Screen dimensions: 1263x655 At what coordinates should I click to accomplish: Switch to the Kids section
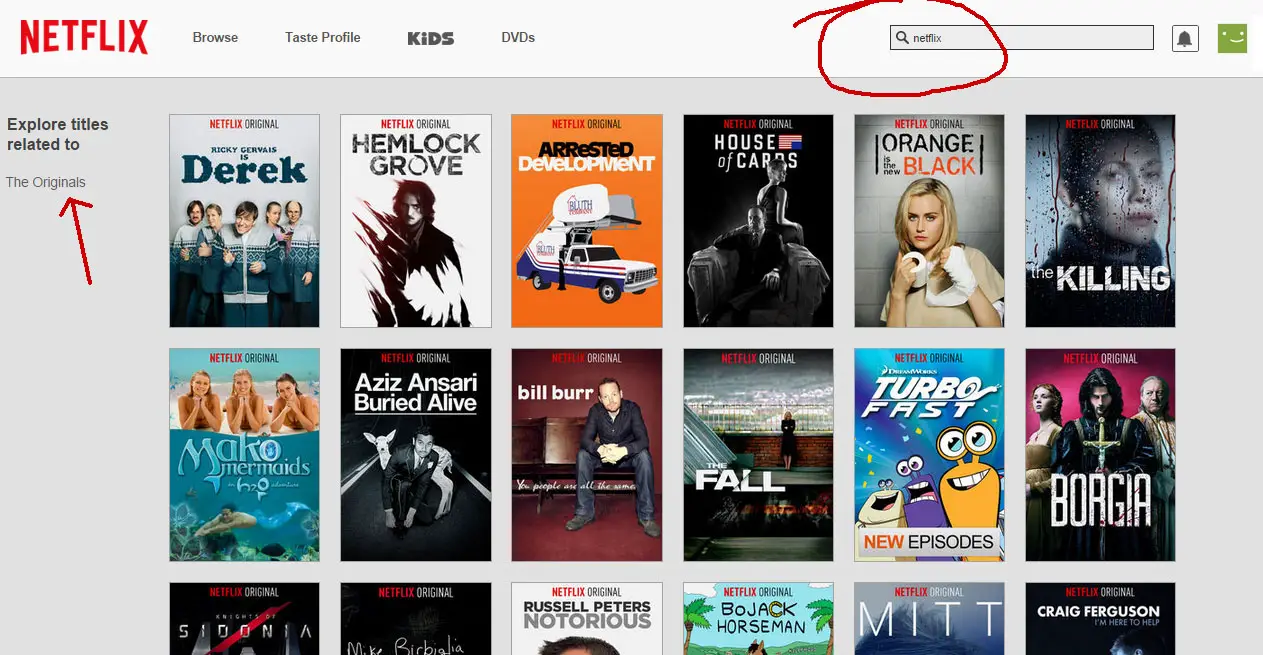pos(431,38)
